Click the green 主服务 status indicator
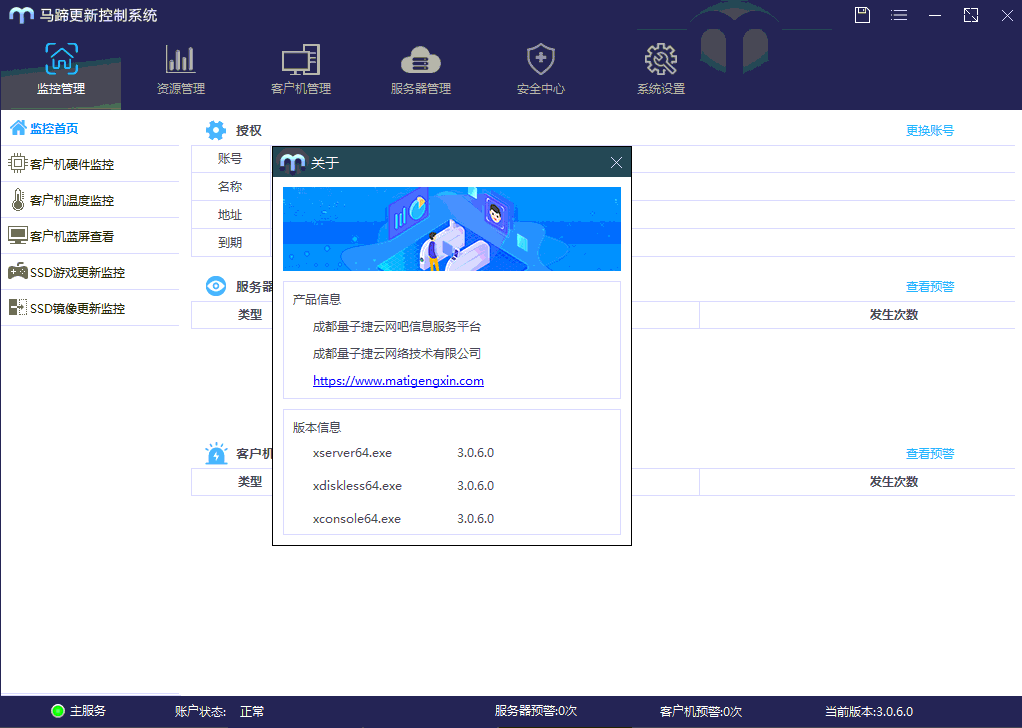1022x728 pixels. (58, 711)
